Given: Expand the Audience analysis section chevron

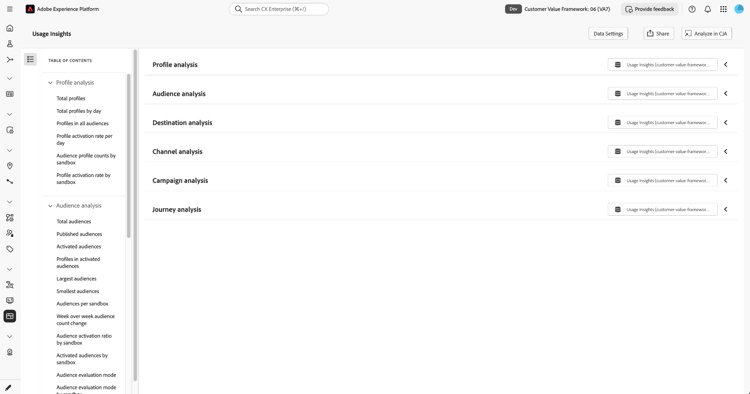Looking at the screenshot, I should pyautogui.click(x=726, y=94).
